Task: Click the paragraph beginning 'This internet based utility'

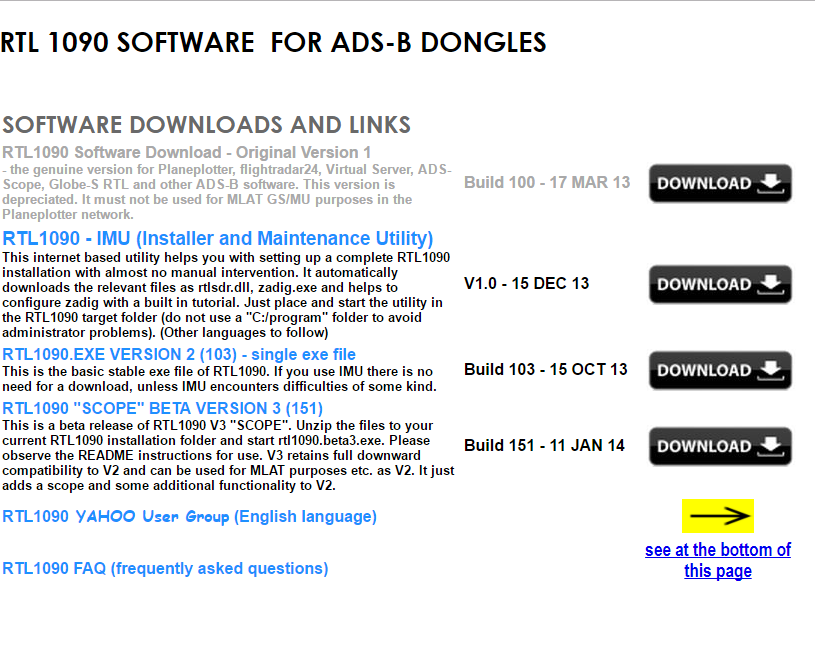Action: click(x=226, y=295)
